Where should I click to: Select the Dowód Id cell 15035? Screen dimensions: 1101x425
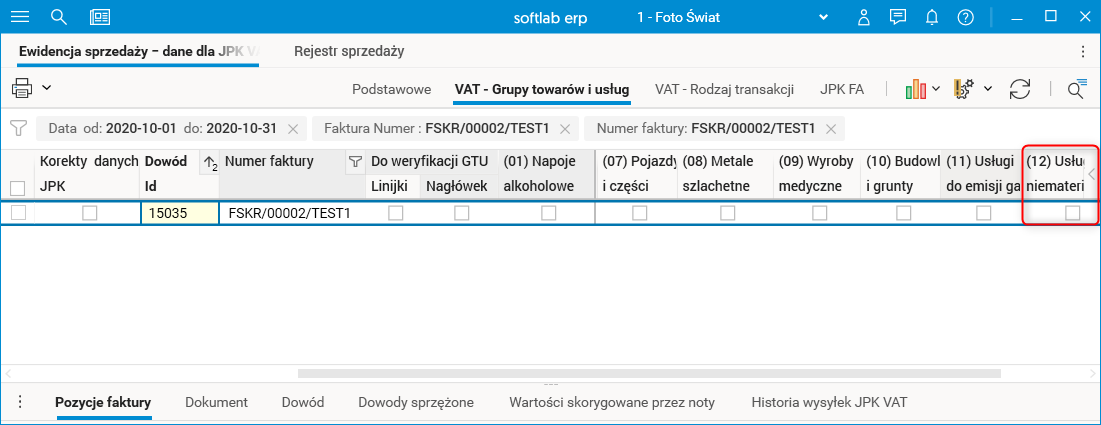tap(180, 212)
